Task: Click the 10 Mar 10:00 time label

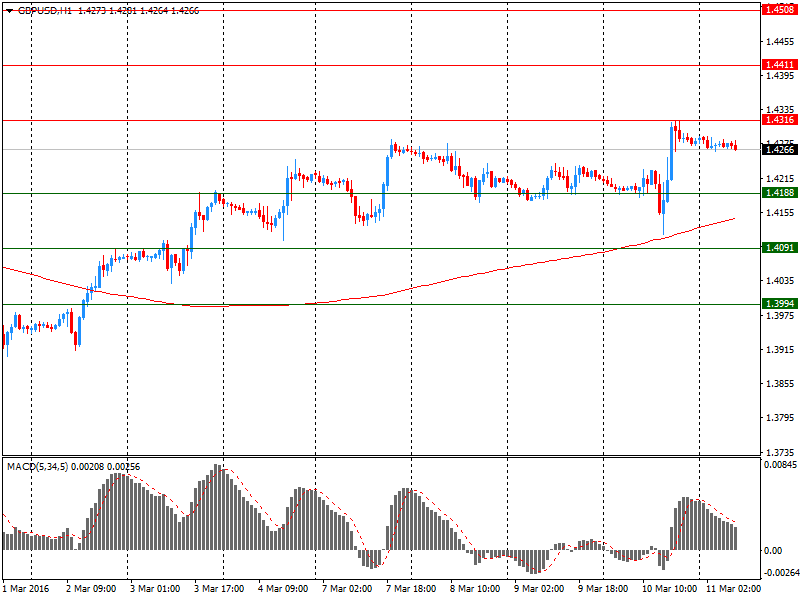Action: coord(669,589)
